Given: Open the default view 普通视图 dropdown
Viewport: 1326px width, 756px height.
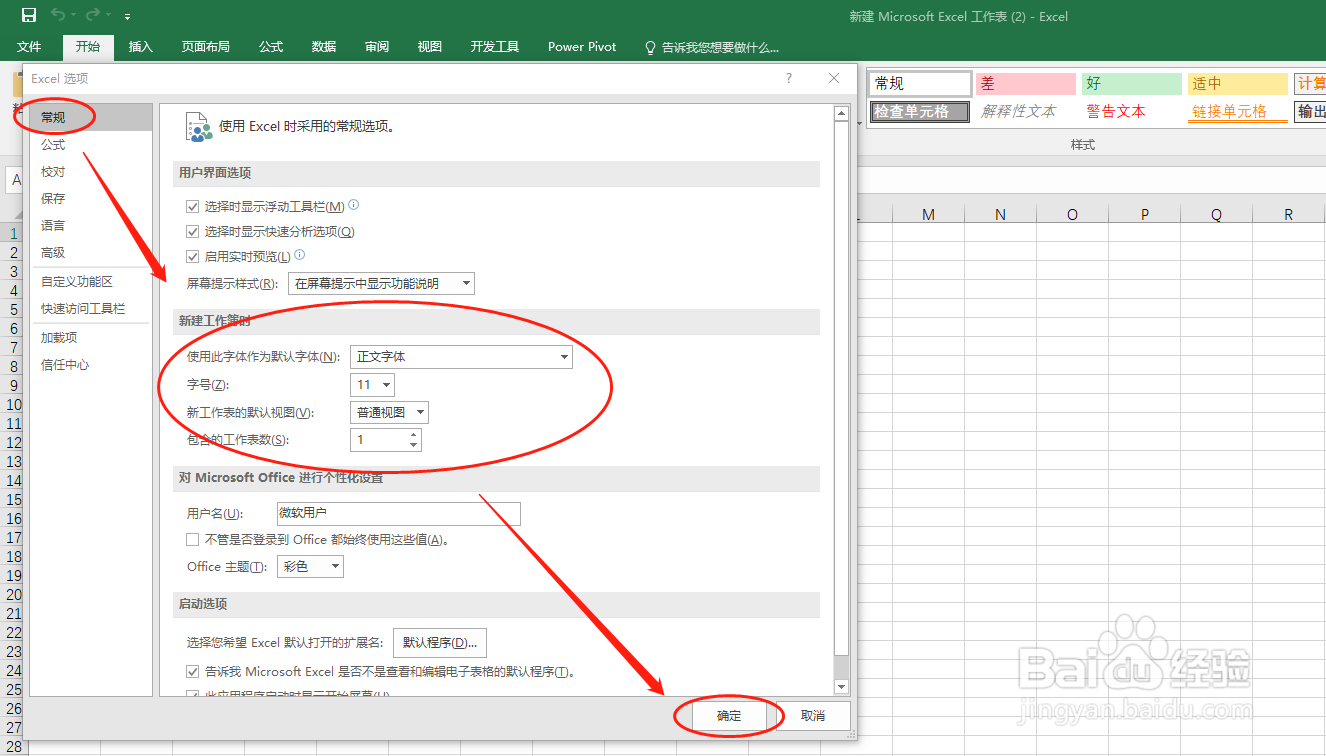Looking at the screenshot, I should pyautogui.click(x=389, y=412).
